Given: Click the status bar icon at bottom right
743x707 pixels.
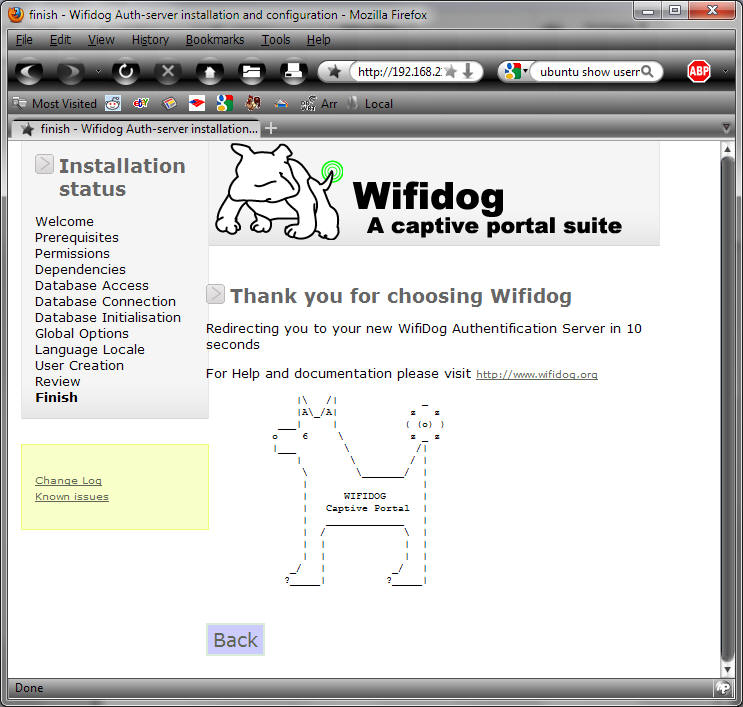Looking at the screenshot, I should (x=723, y=688).
